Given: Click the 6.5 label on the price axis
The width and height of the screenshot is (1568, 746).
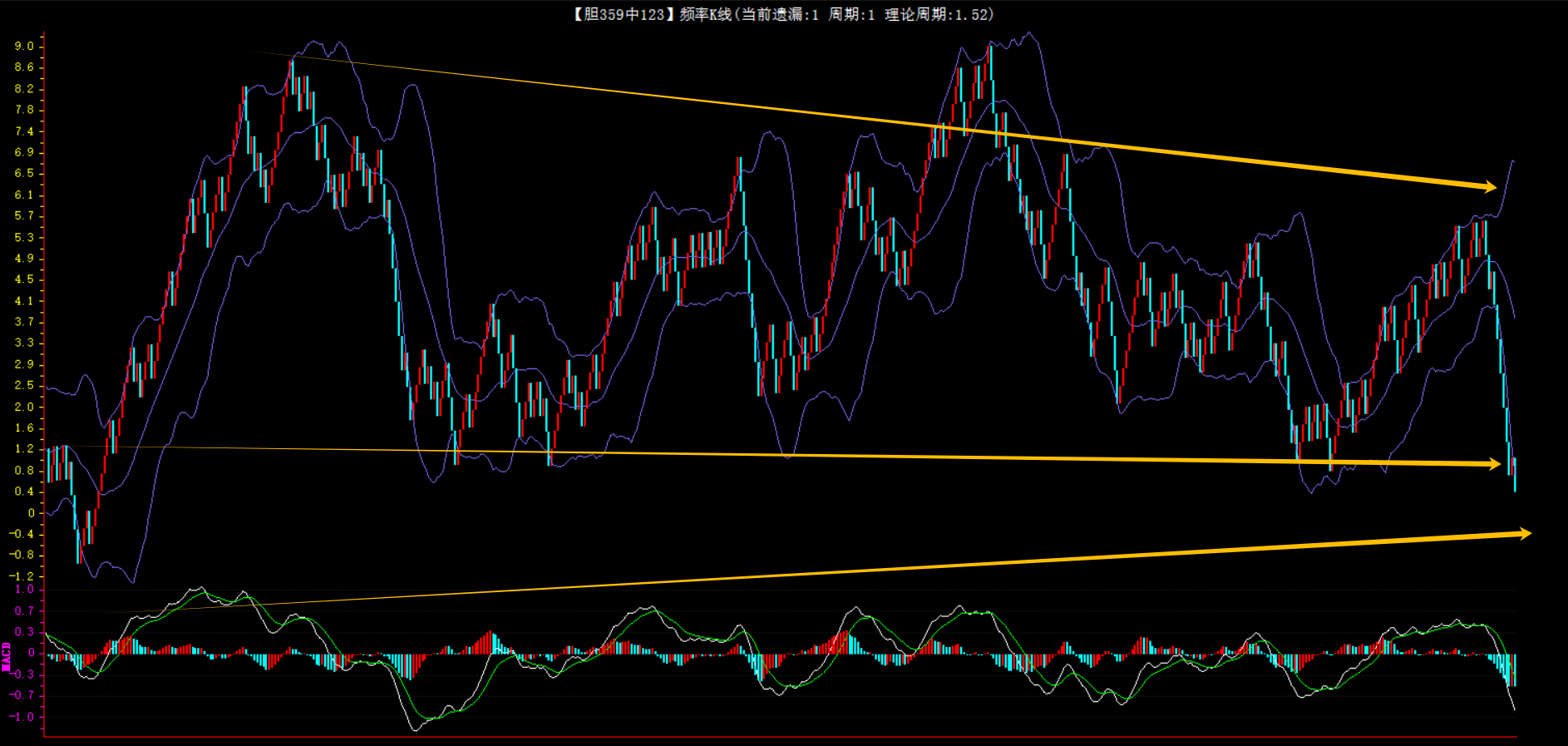Looking at the screenshot, I should (x=24, y=173).
